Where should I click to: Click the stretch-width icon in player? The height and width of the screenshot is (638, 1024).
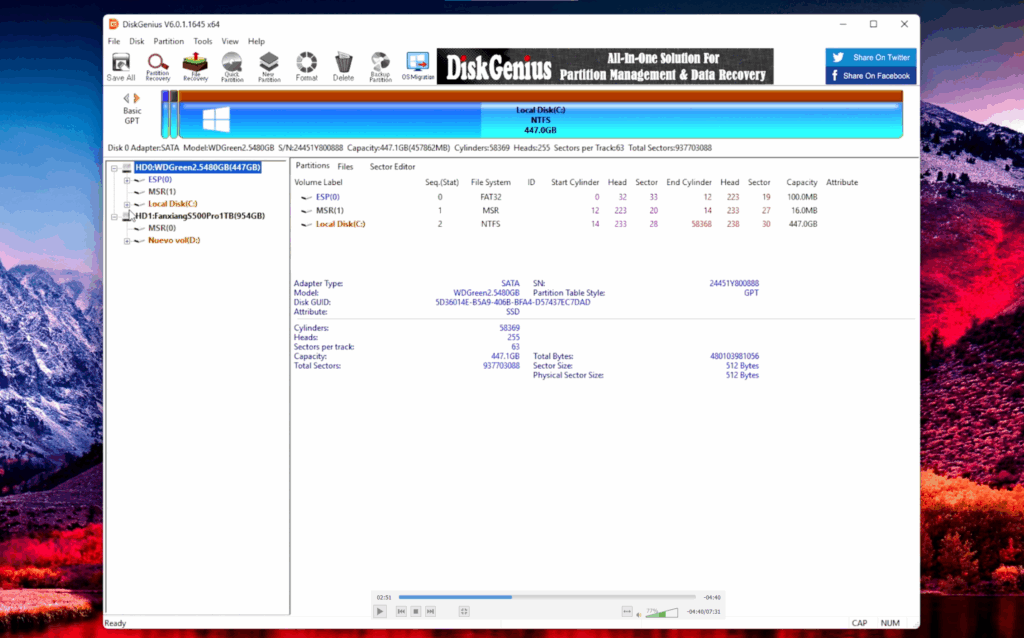click(x=627, y=612)
